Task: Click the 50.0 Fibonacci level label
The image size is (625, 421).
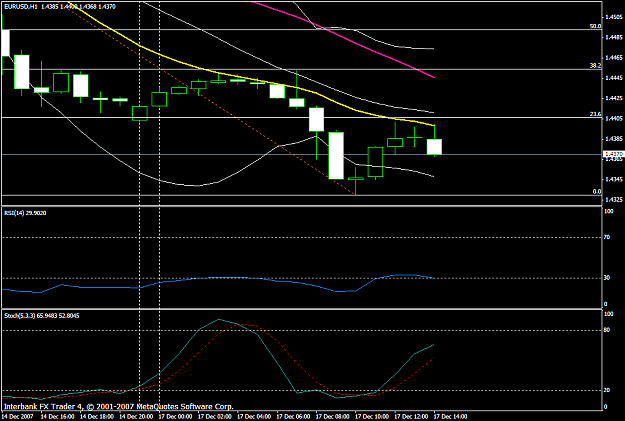Action: (596, 26)
